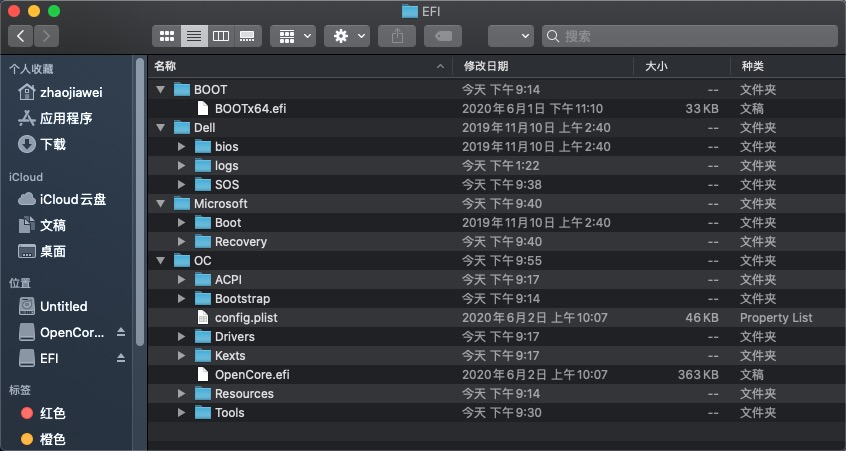Select the OC folder icon
This screenshot has height=451, width=846.
click(182, 261)
